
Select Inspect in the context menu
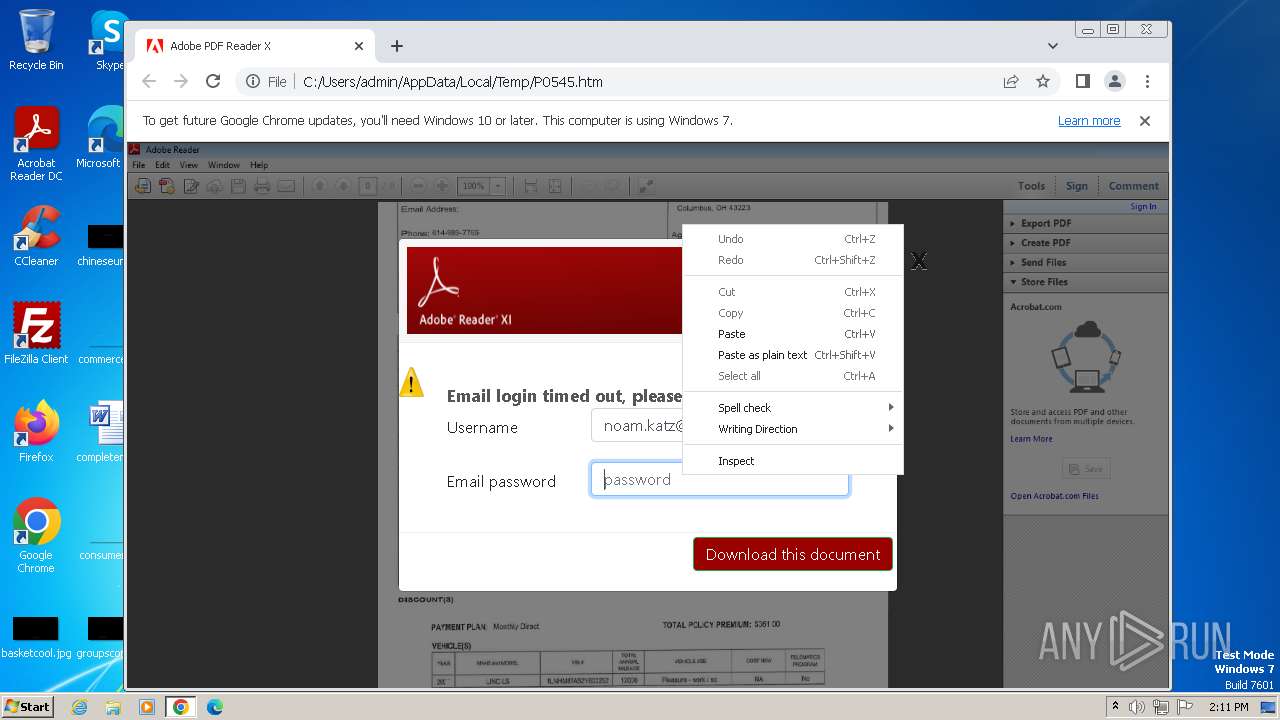pos(793,461)
